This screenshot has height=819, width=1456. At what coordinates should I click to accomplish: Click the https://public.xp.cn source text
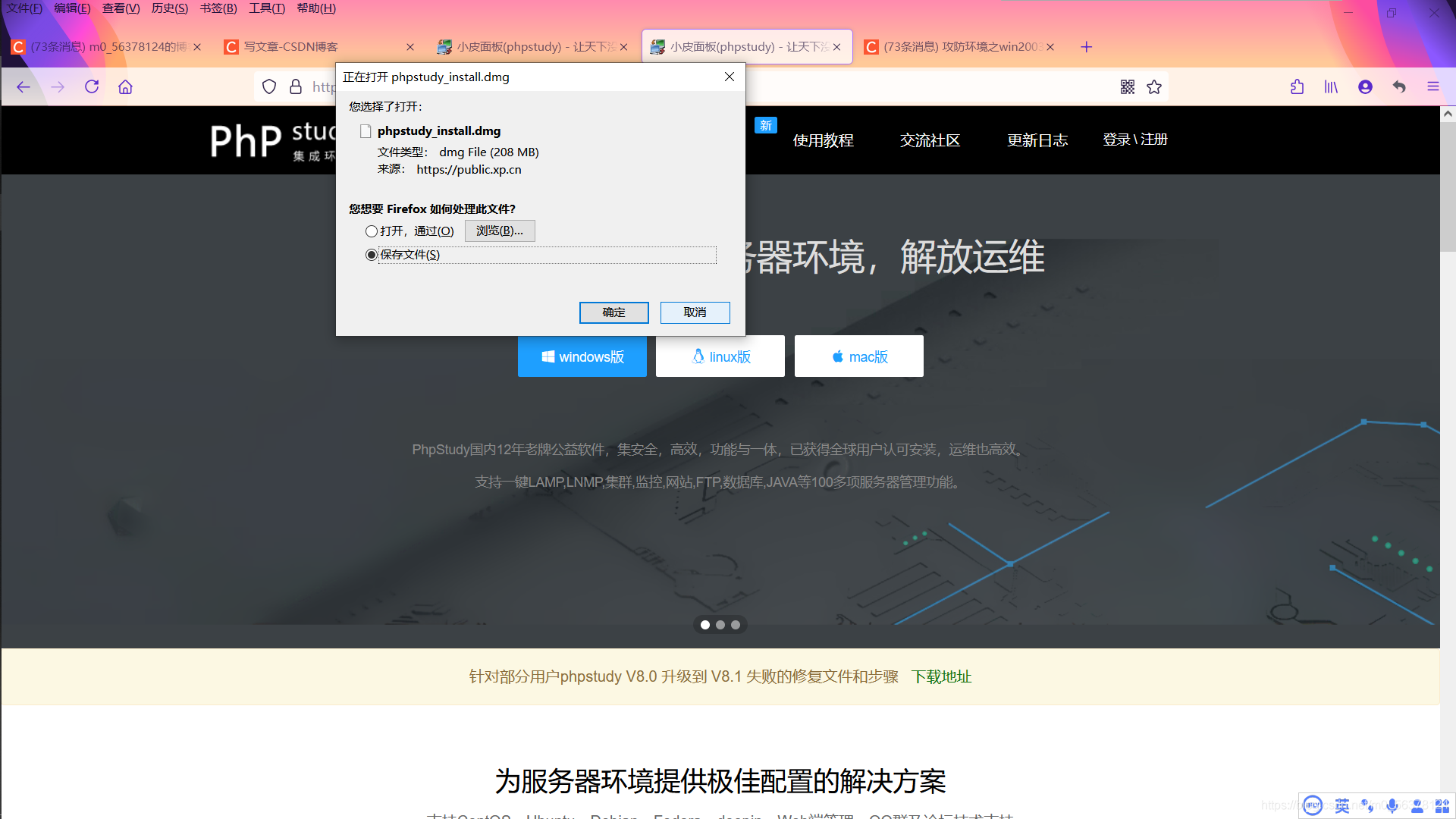tap(469, 170)
